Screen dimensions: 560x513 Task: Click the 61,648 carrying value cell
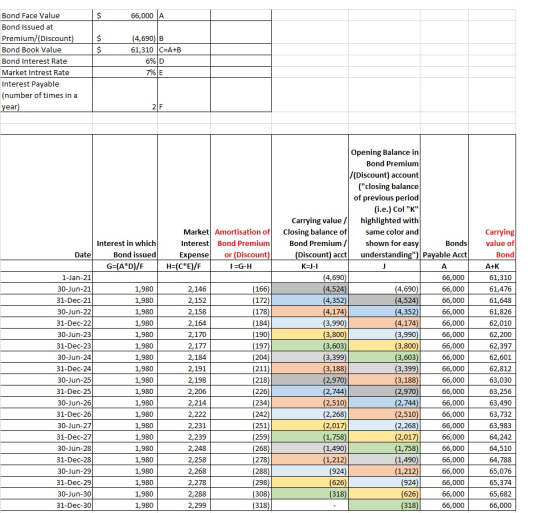[492, 300]
